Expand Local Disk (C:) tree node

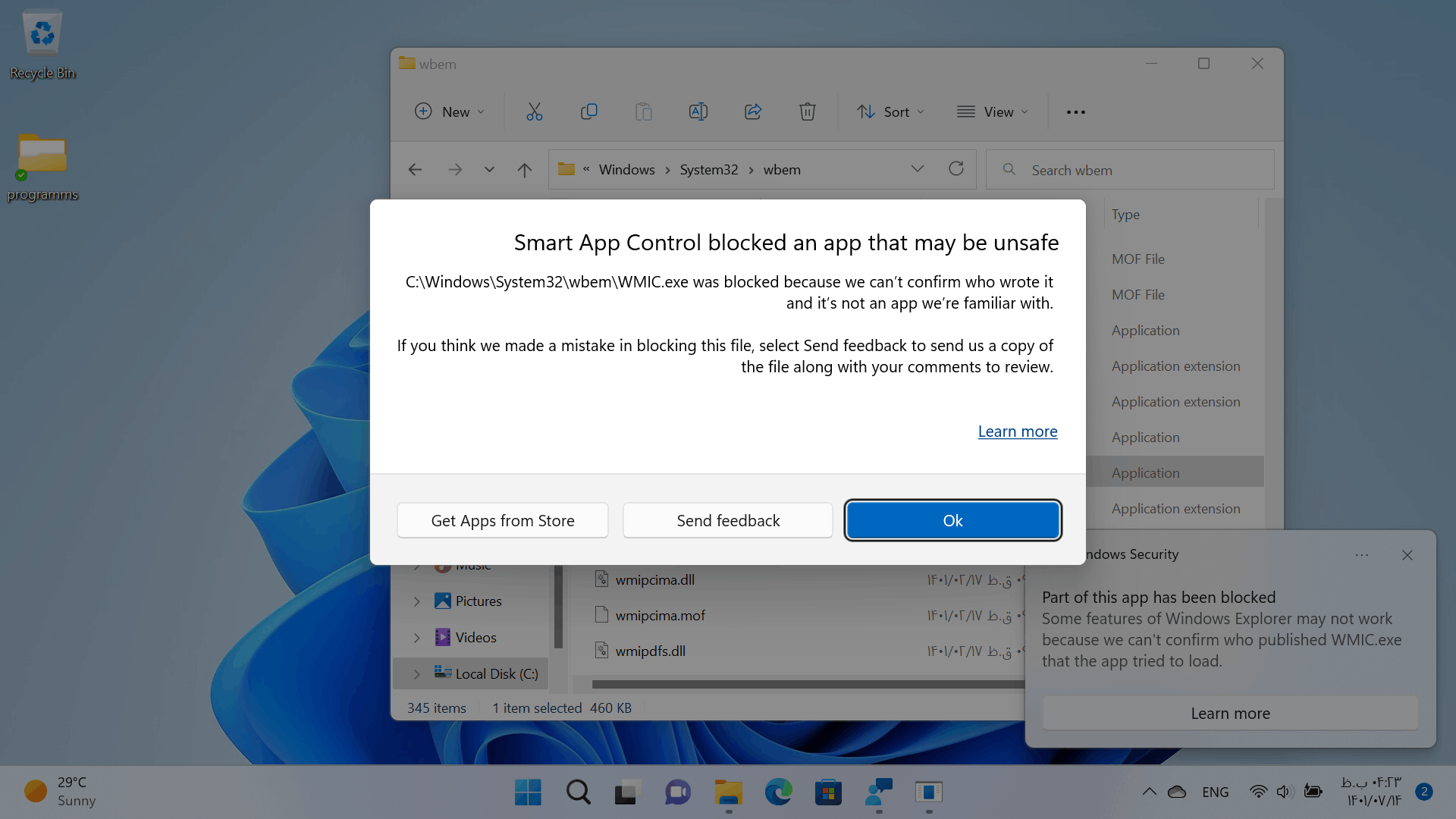(x=416, y=674)
